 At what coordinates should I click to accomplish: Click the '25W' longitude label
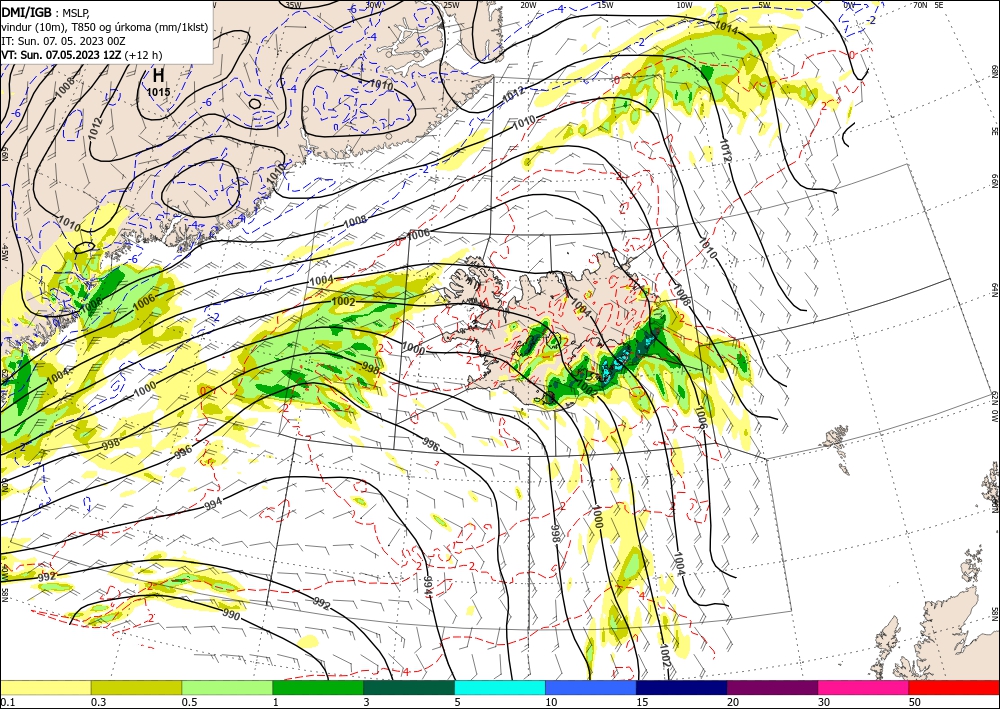tap(451, 4)
